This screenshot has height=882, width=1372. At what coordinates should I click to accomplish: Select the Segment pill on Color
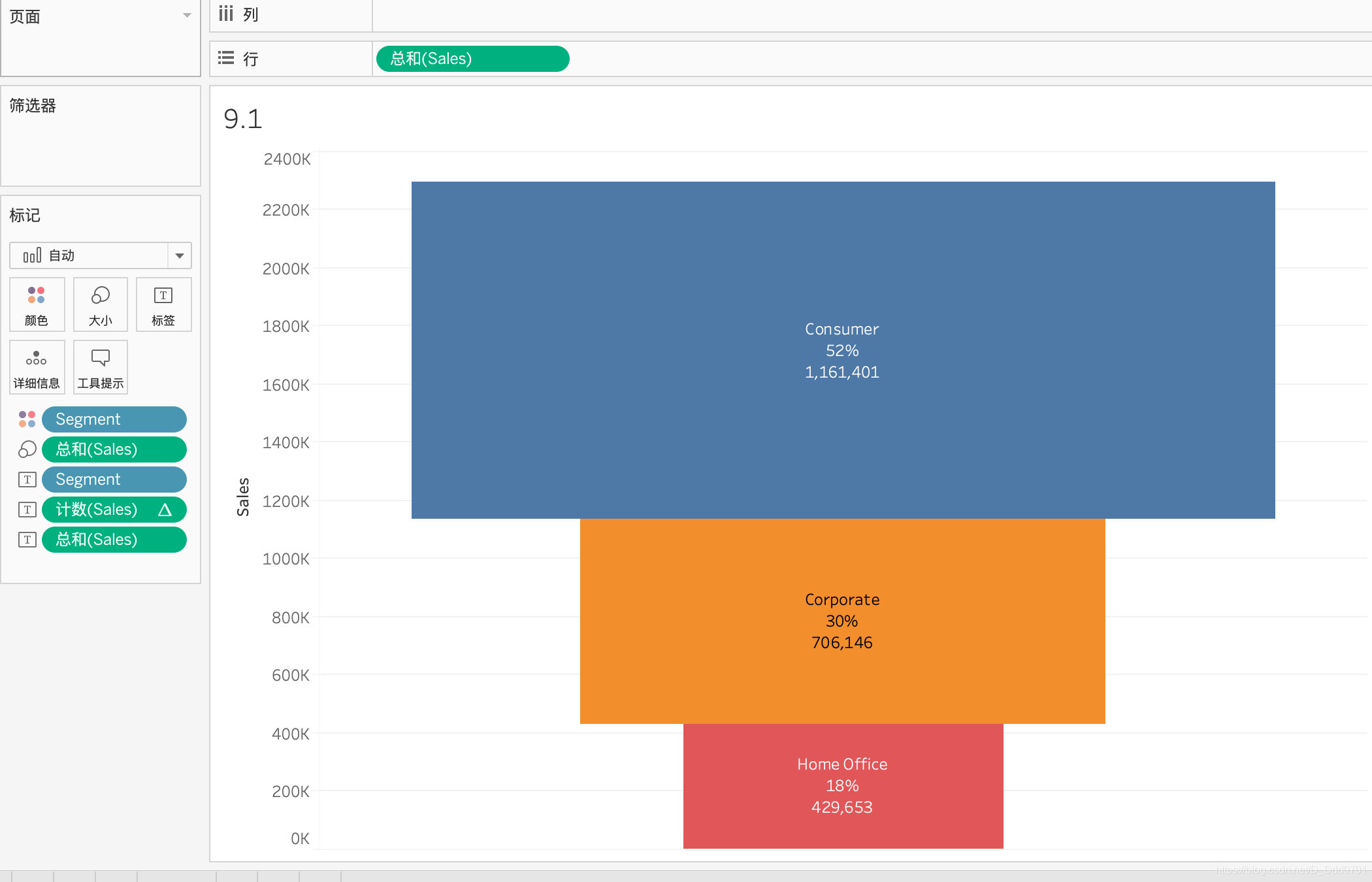(114, 419)
